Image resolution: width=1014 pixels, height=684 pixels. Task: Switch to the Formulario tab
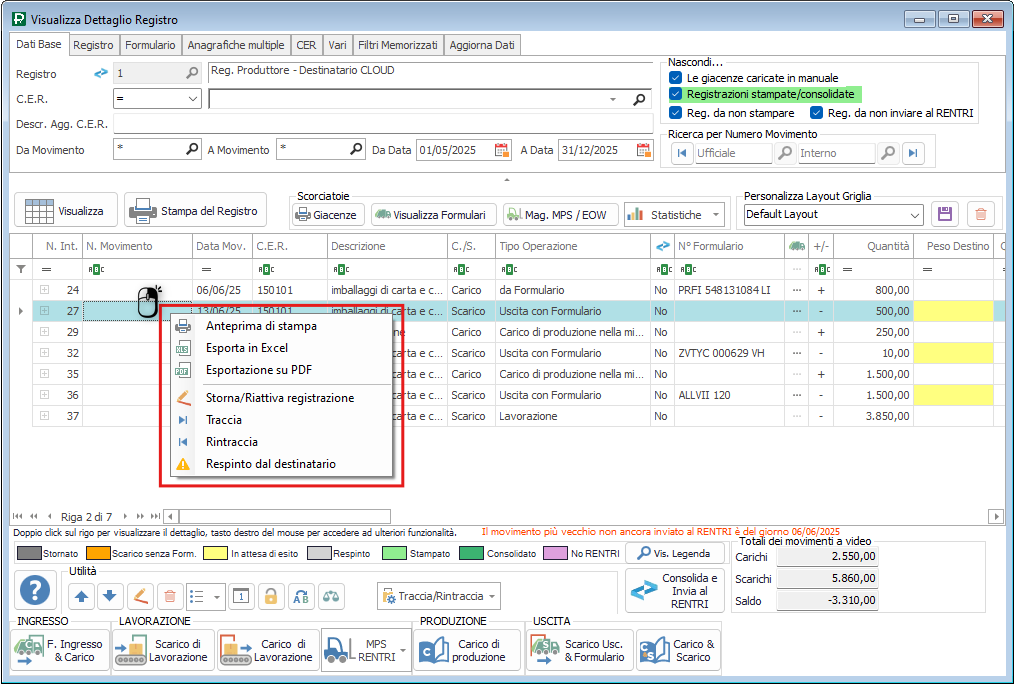151,45
